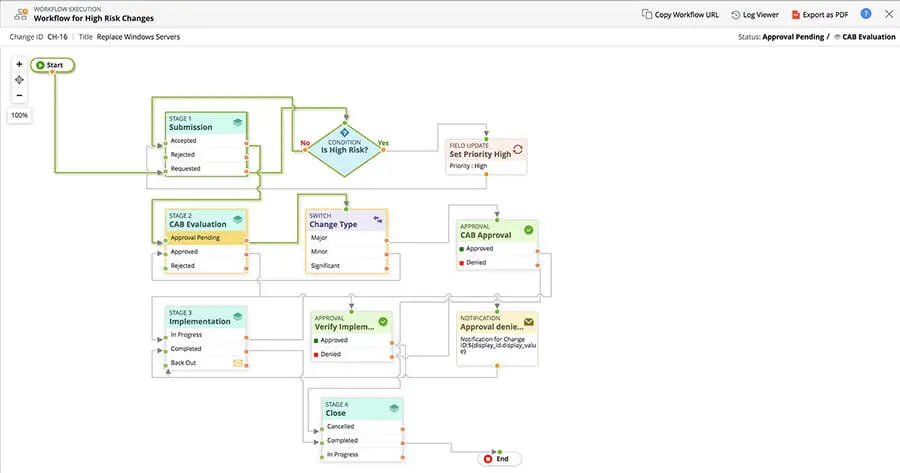The width and height of the screenshot is (900, 473).
Task: Select Cancelled status in Close stage
Action: pyautogui.click(x=362, y=427)
